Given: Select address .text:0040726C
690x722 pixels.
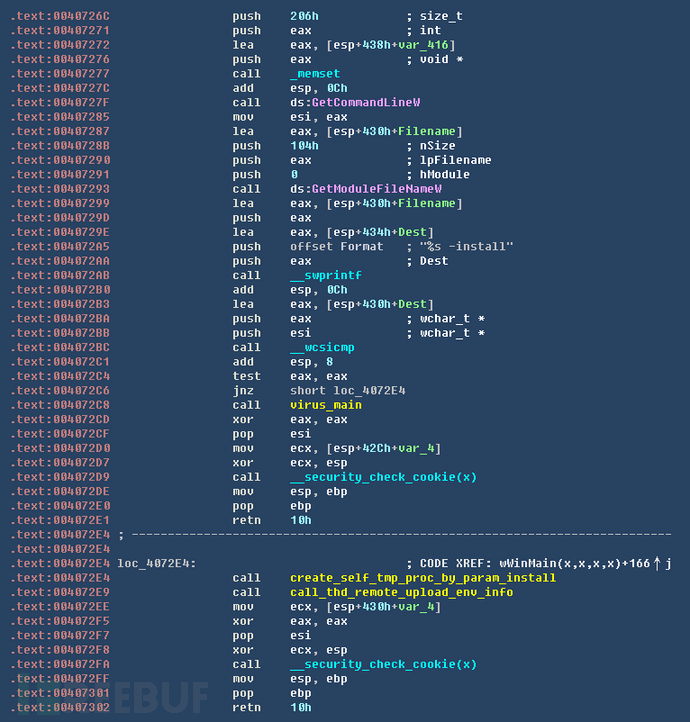Looking at the screenshot, I should coord(60,16).
